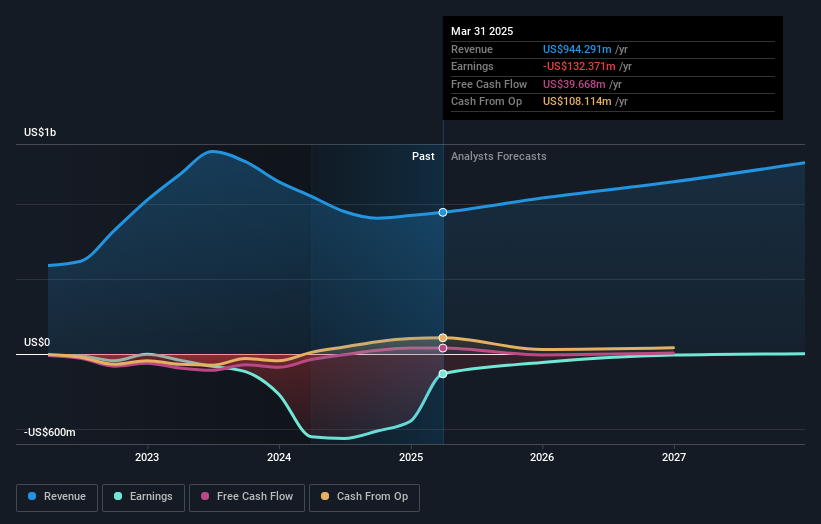Toggle the Revenue legend button
The width and height of the screenshot is (821, 524).
coord(57,497)
